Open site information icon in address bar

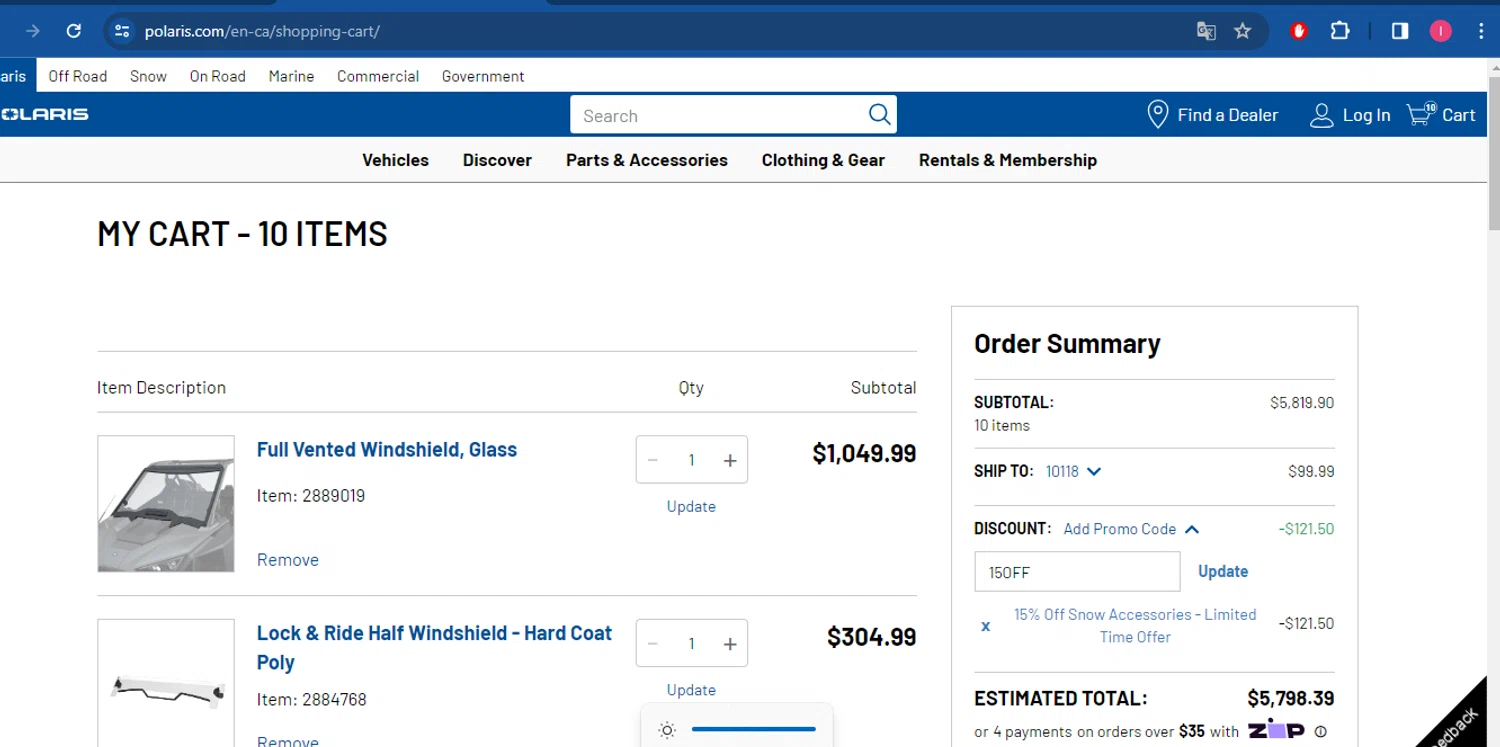tap(122, 31)
